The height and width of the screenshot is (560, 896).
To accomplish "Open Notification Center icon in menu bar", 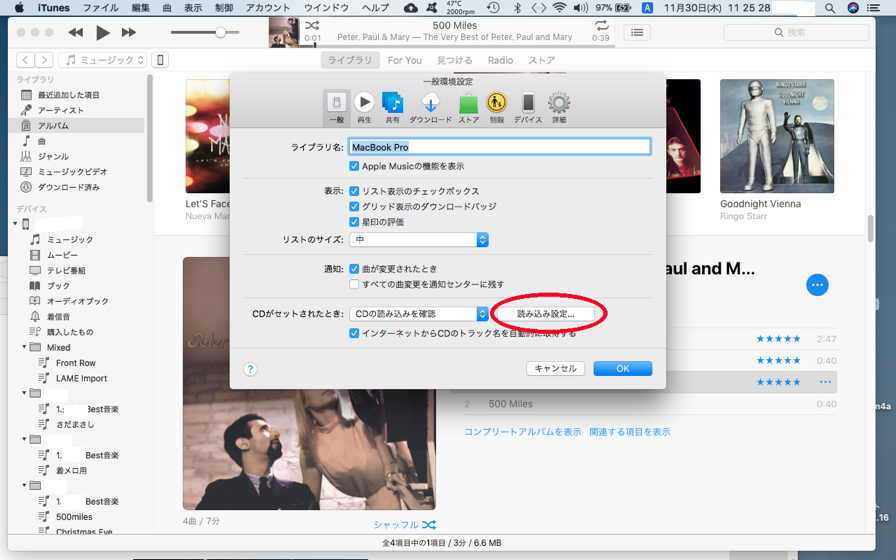I will (x=874, y=8).
